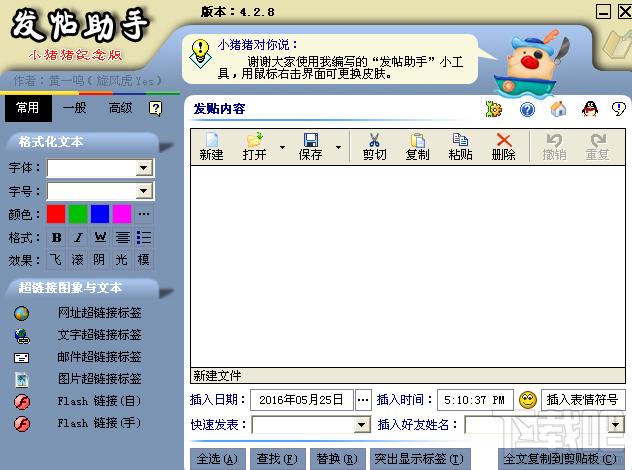
Task: Click the 全选(A) button
Action: click(218, 459)
